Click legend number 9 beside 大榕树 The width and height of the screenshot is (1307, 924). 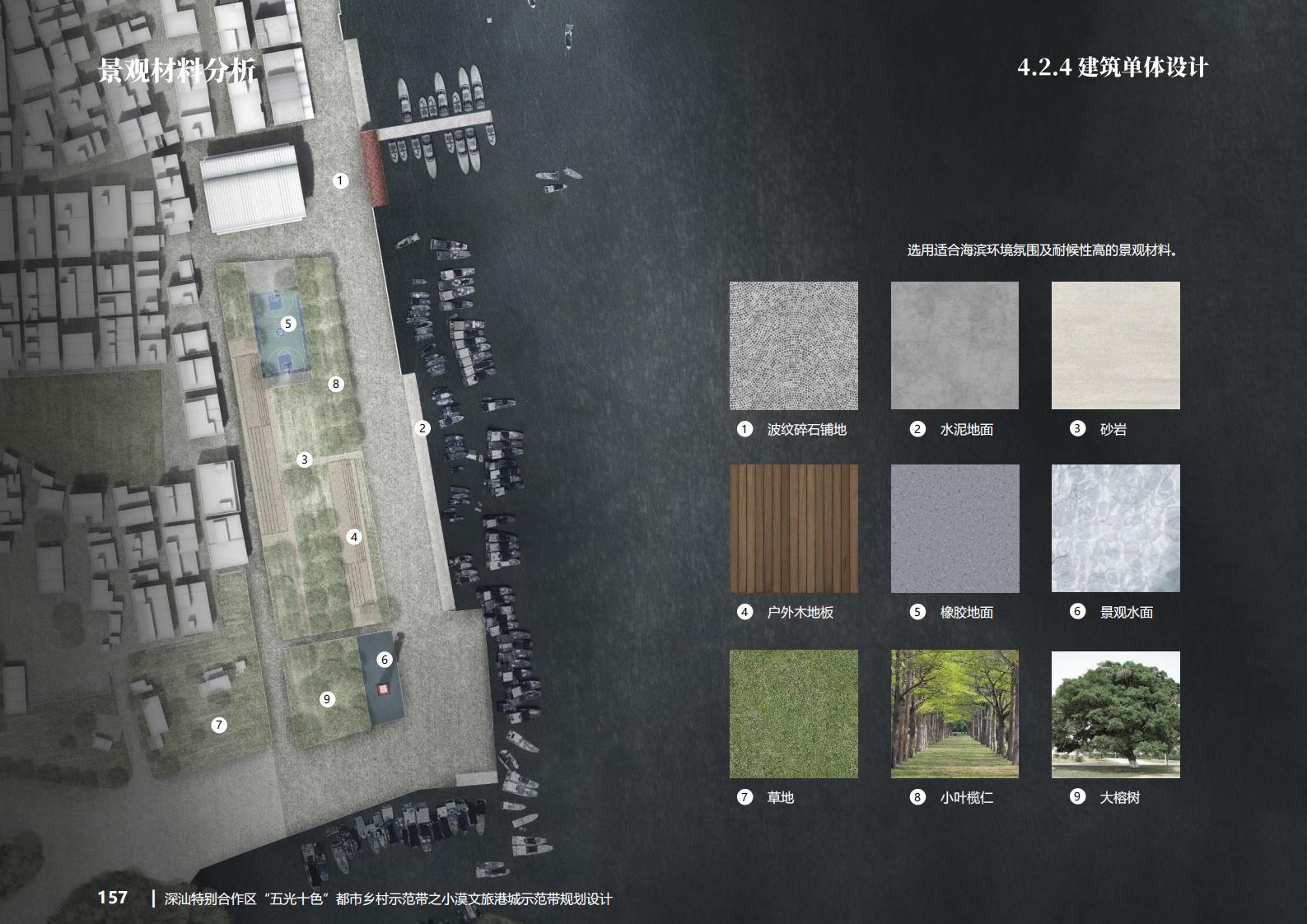pyautogui.click(x=1077, y=796)
